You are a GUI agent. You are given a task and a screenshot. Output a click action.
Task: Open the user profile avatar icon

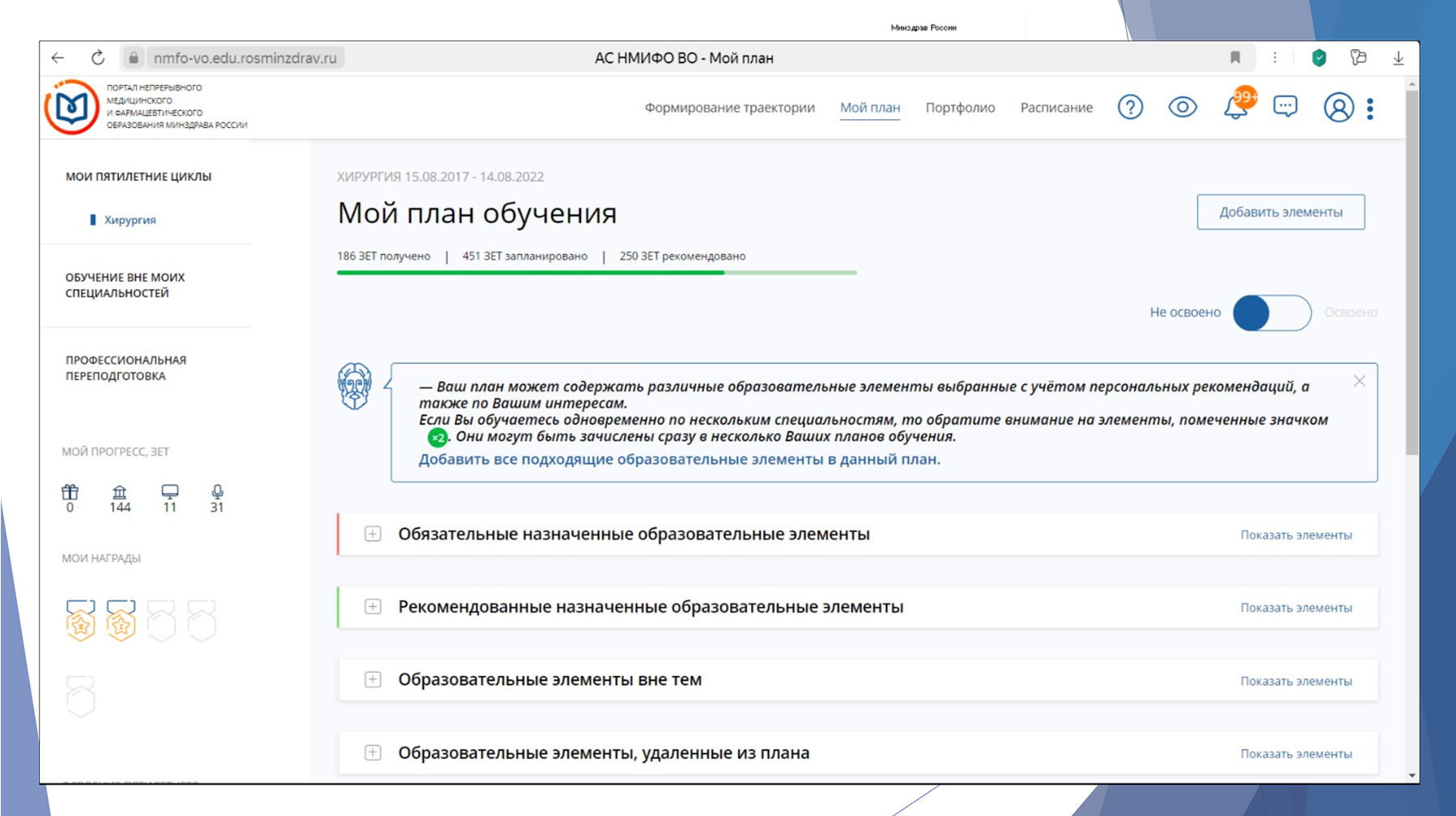[1339, 107]
